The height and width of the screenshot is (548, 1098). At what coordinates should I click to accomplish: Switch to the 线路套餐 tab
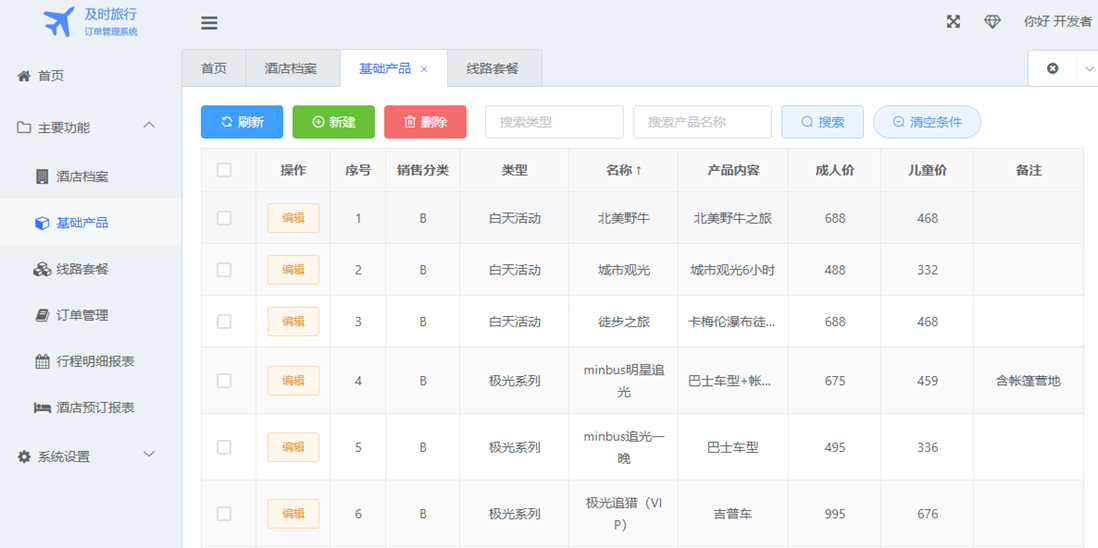point(493,69)
